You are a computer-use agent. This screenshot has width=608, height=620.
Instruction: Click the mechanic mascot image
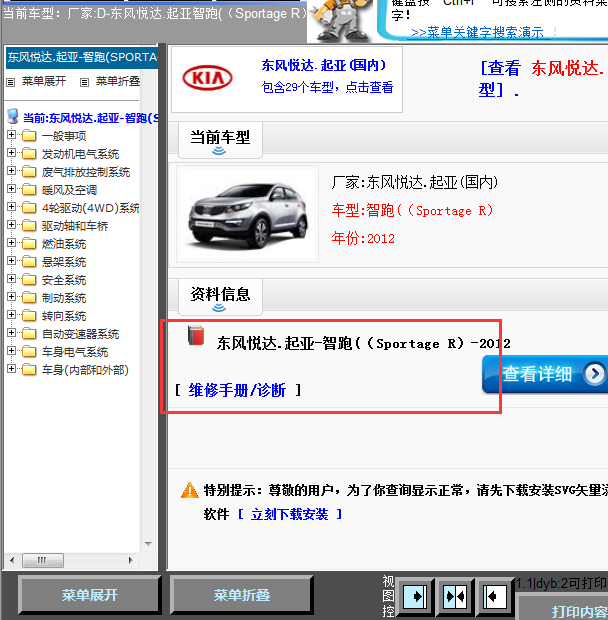tap(340, 21)
